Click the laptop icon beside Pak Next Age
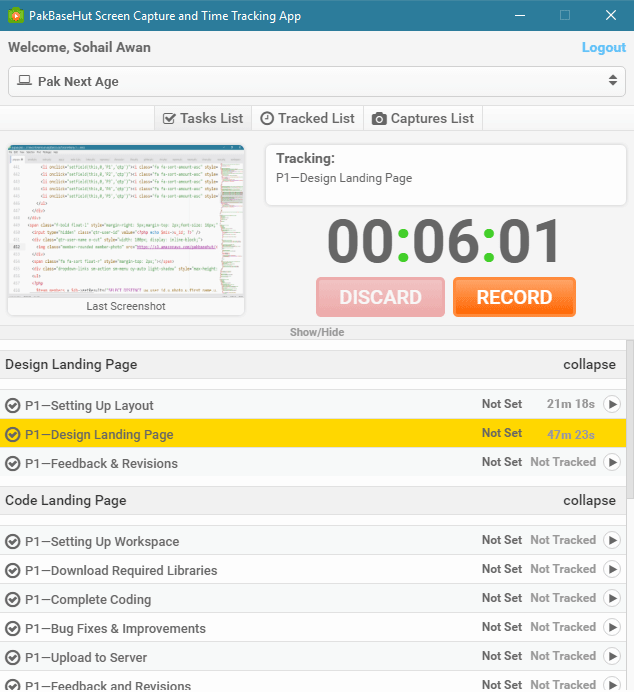Viewport: 634px width, 692px height. pos(25,80)
